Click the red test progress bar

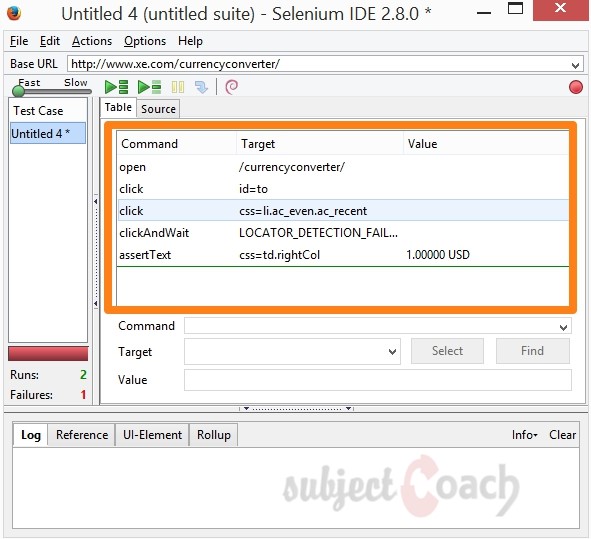[48, 354]
